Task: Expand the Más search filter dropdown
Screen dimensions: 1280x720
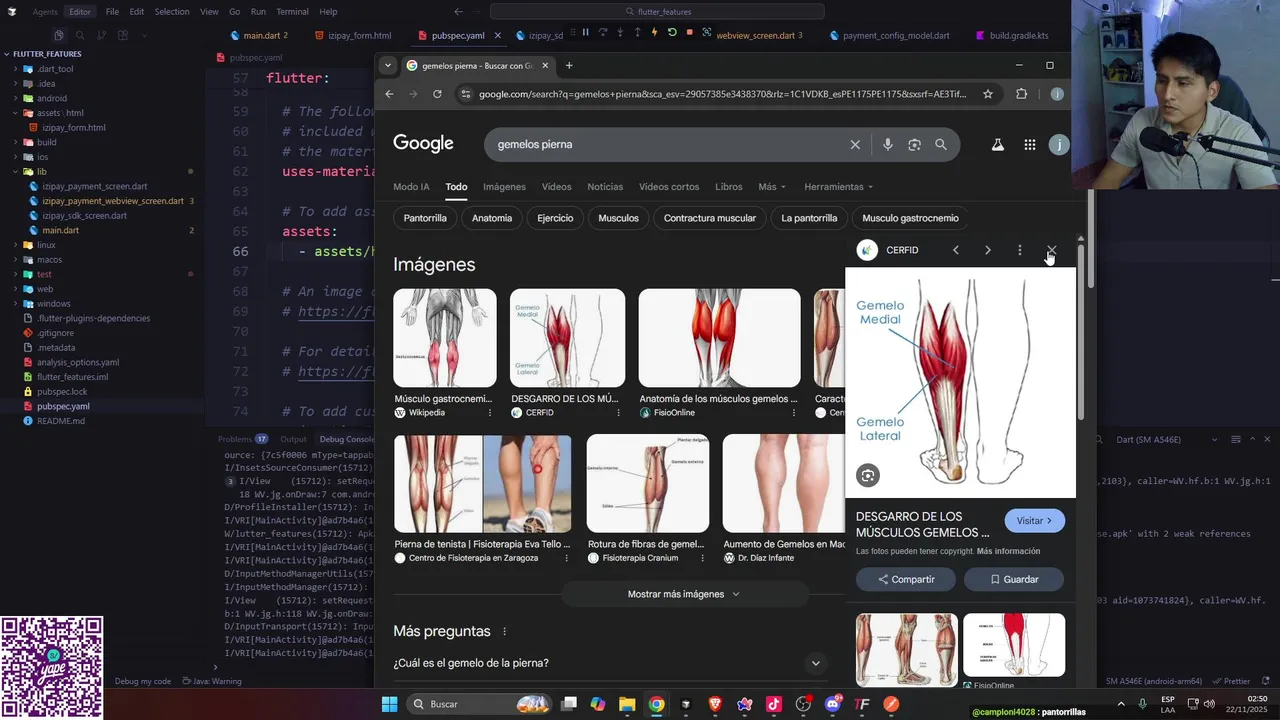Action: pyautogui.click(x=772, y=187)
